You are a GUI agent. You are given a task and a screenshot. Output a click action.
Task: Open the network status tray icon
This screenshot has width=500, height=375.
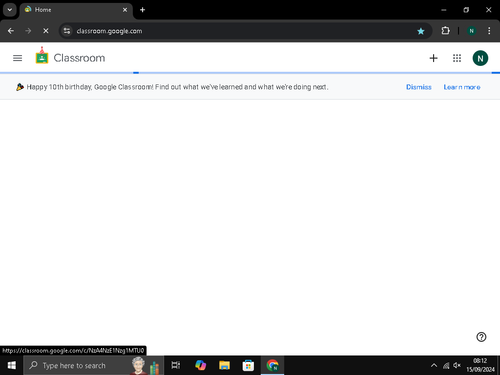click(446, 366)
